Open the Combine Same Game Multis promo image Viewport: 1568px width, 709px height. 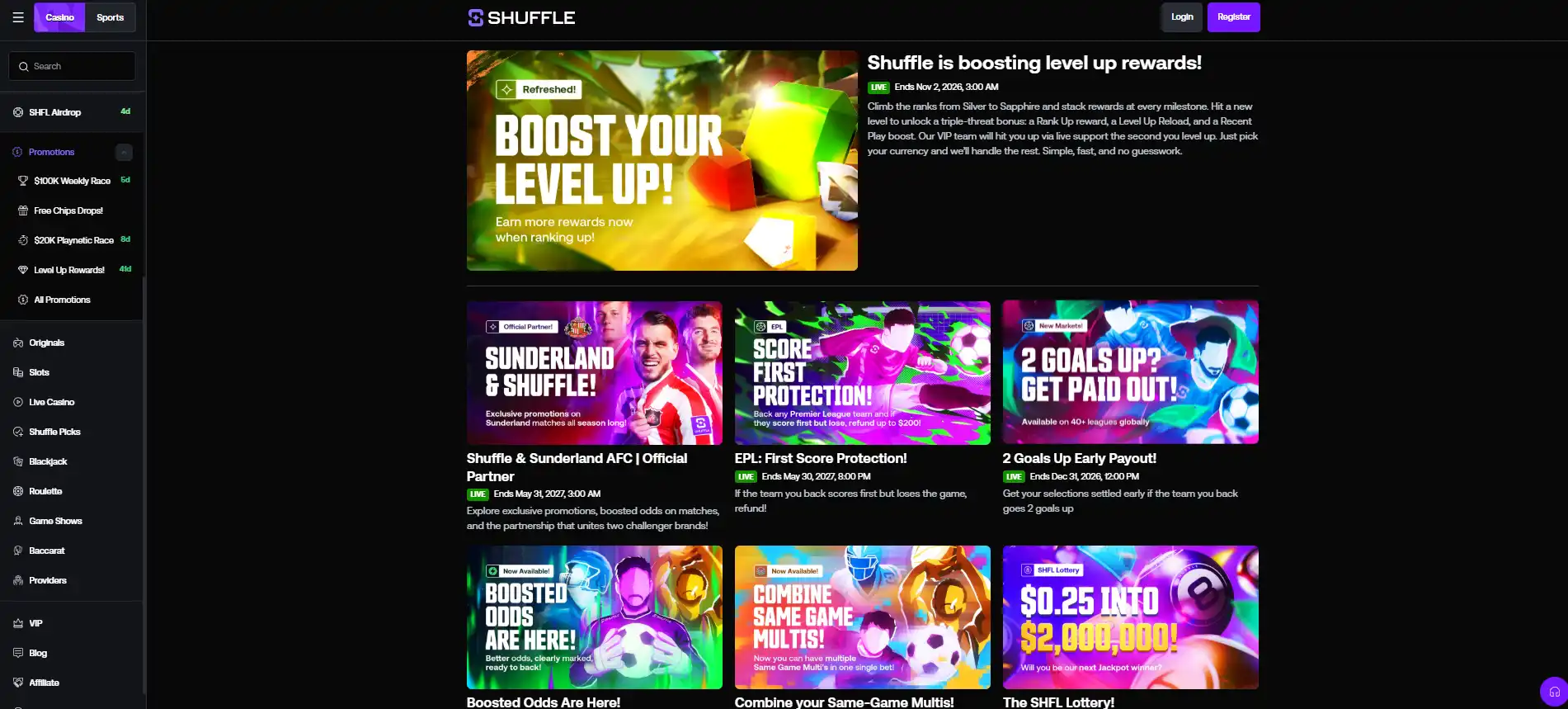pos(863,617)
